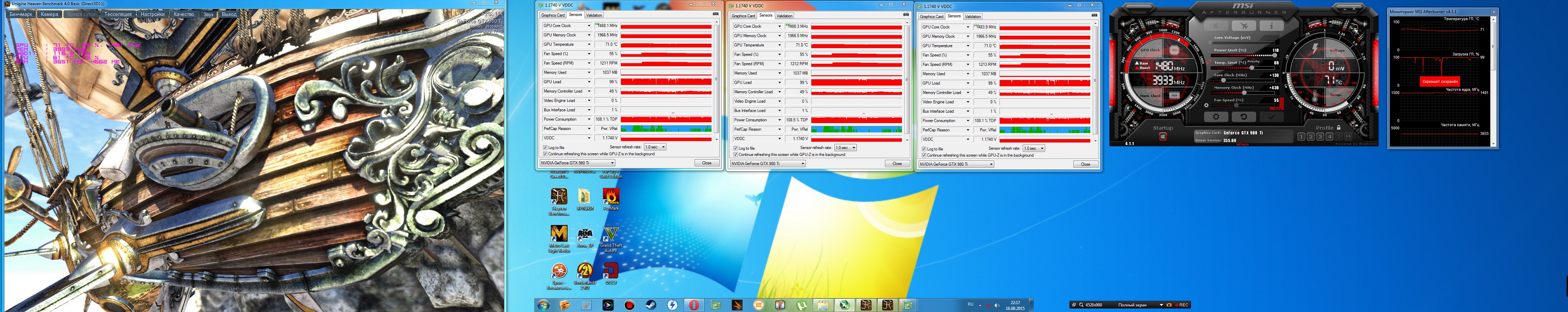The width and height of the screenshot is (1568, 312).
Task: Open GPU selector dropdown in middle GPU-Z
Action: (x=768, y=164)
